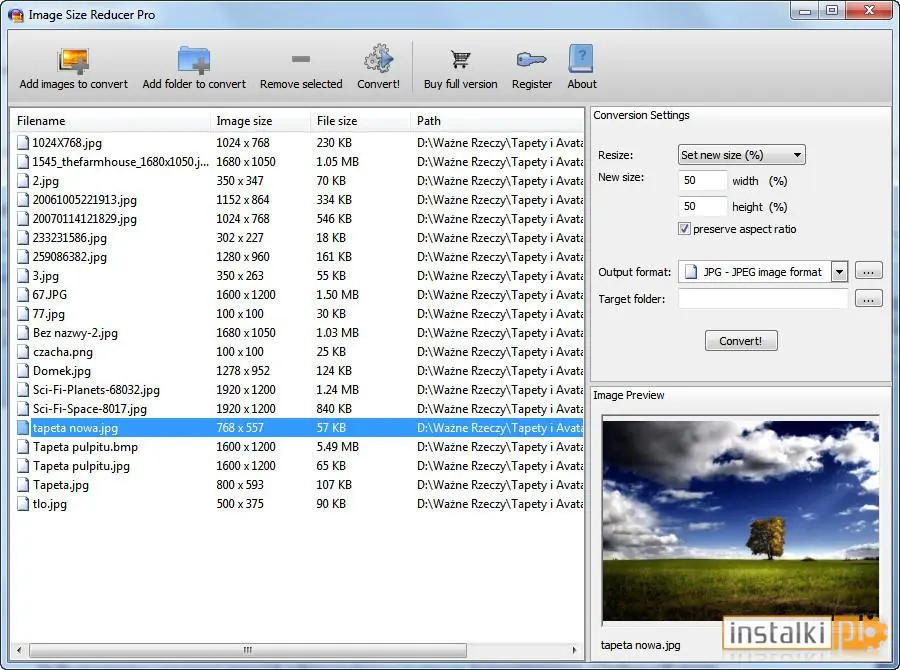900x670 pixels.
Task: Select the file Bez nazwy-2.jpg
Action: pyautogui.click(x=75, y=332)
